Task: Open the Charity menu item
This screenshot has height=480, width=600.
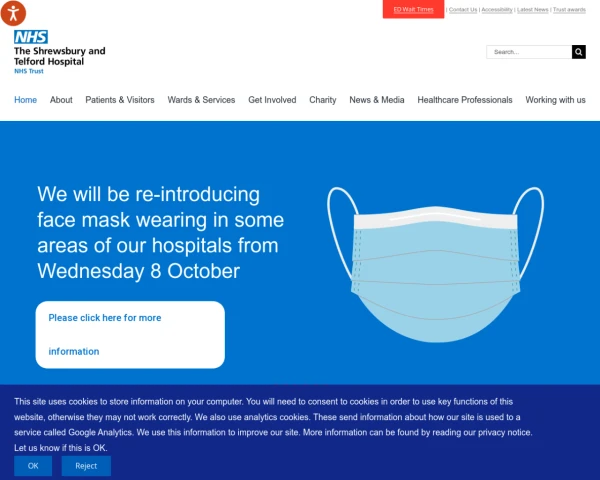Action: click(323, 100)
